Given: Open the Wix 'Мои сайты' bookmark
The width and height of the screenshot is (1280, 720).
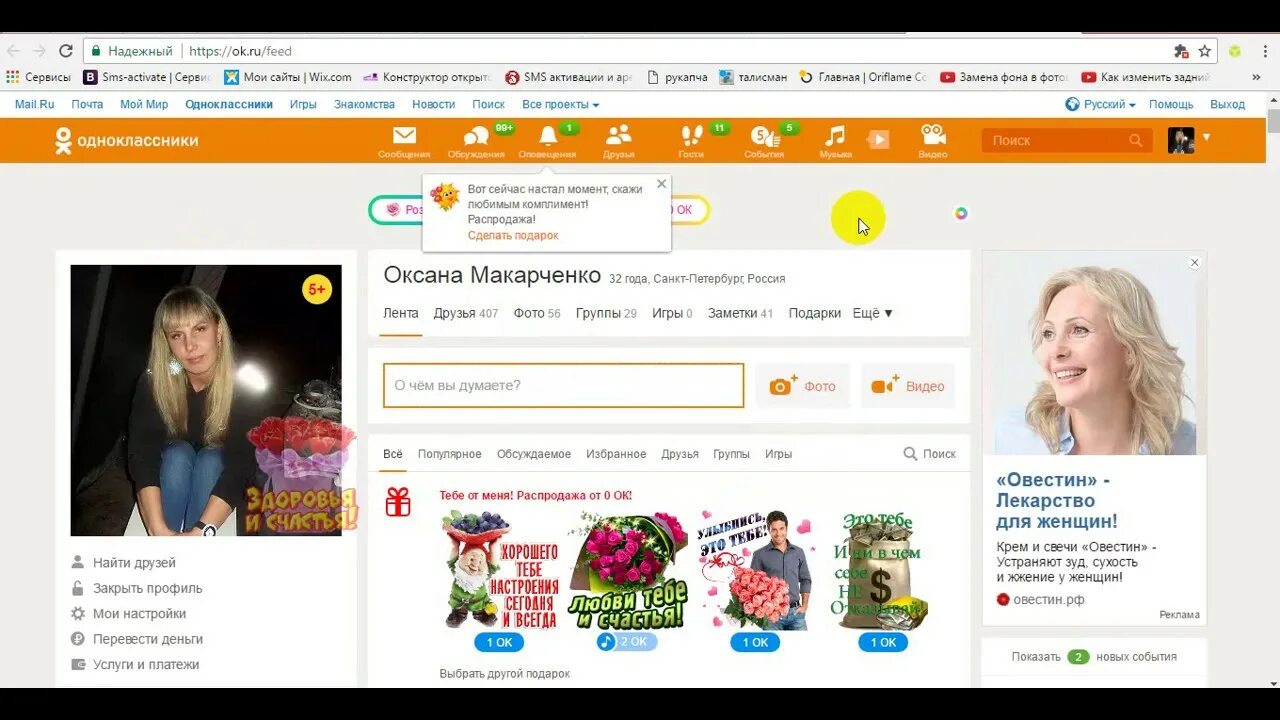Looking at the screenshot, I should [x=288, y=77].
